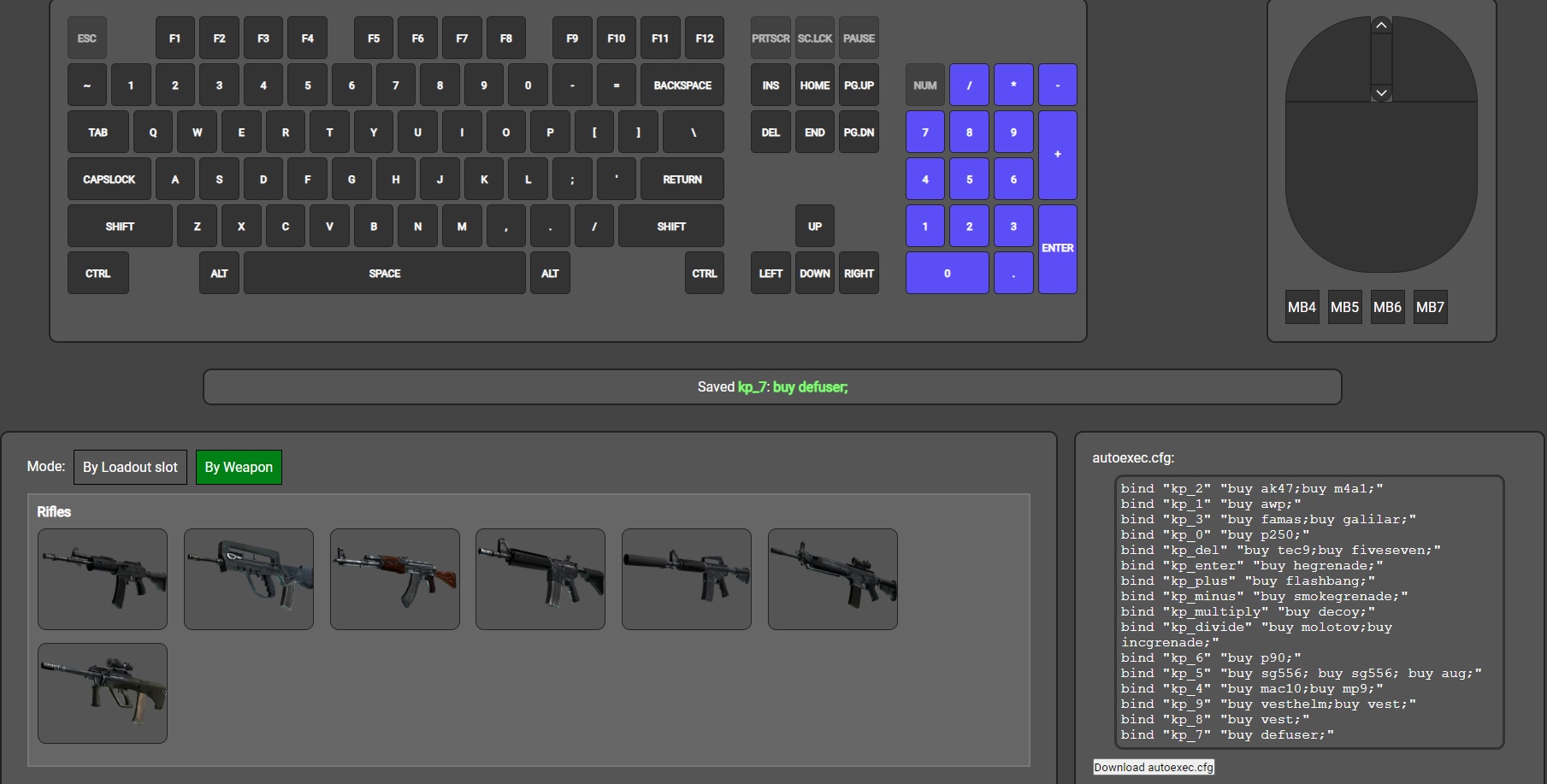Choose the PG.UP key

pos(859,85)
